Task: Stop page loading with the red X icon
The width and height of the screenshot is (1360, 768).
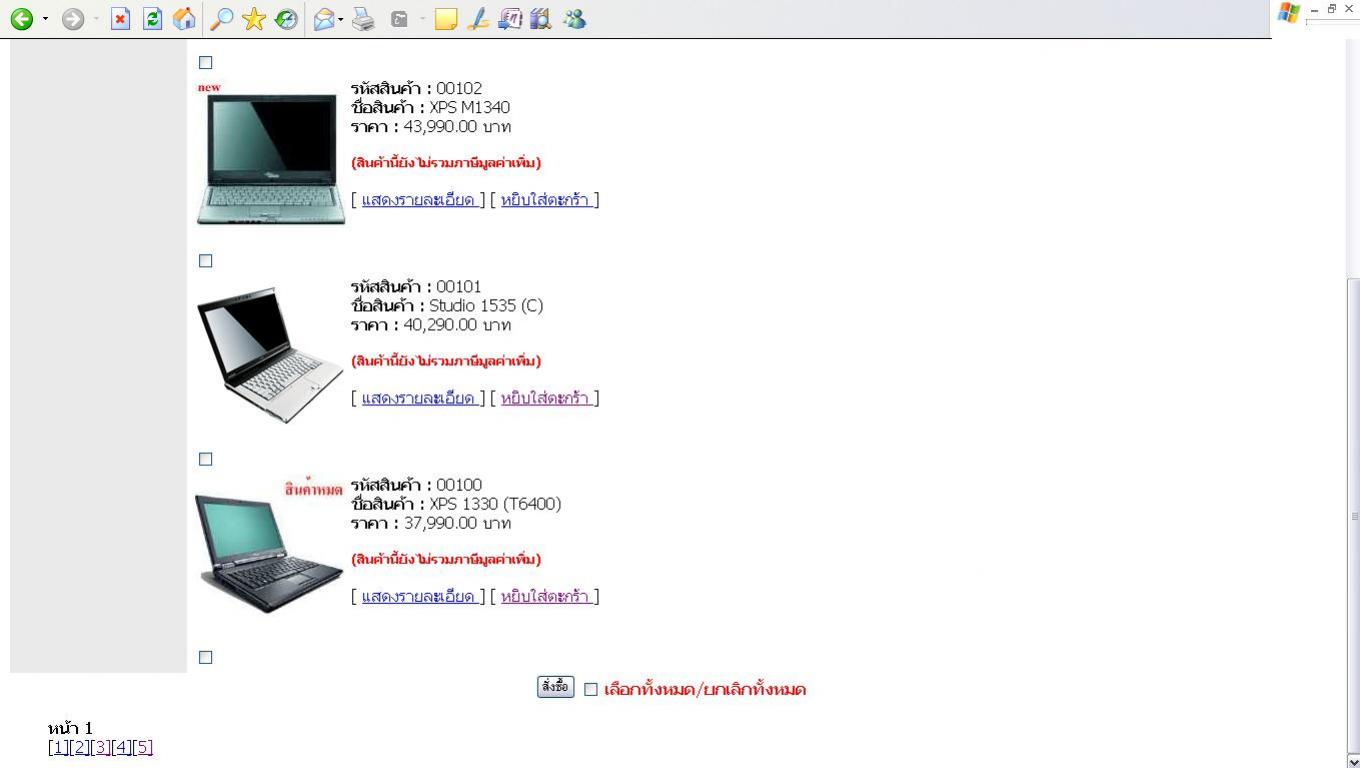Action: pyautogui.click(x=120, y=19)
